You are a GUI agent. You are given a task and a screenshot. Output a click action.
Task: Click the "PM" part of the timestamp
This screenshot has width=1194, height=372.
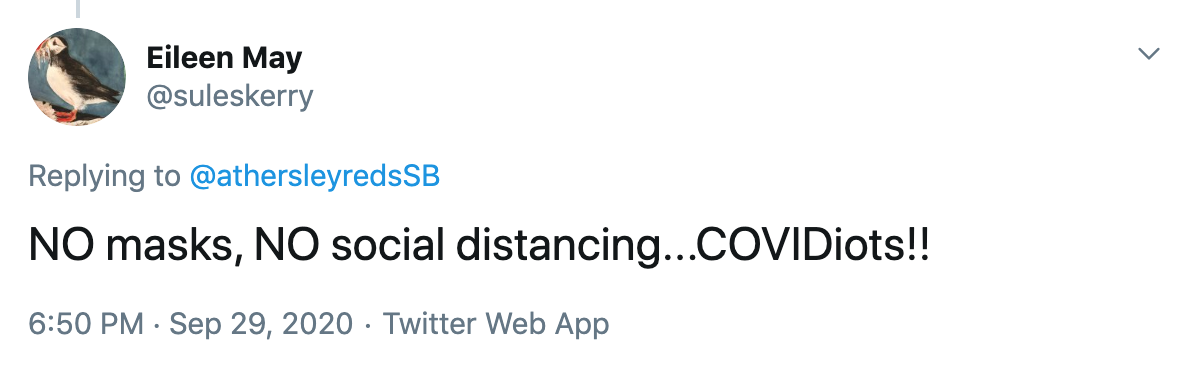click(x=121, y=324)
